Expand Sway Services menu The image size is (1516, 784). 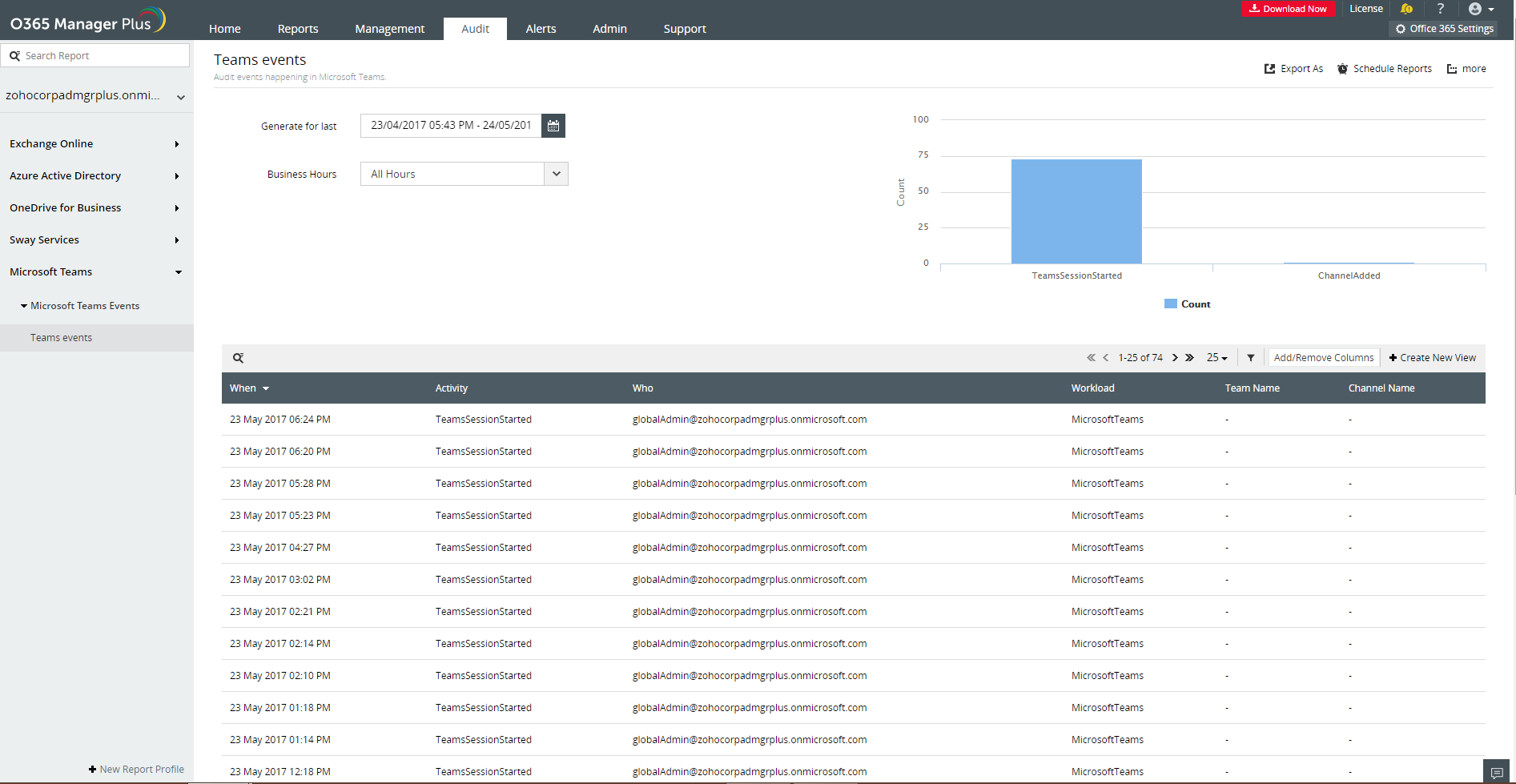[96, 240]
